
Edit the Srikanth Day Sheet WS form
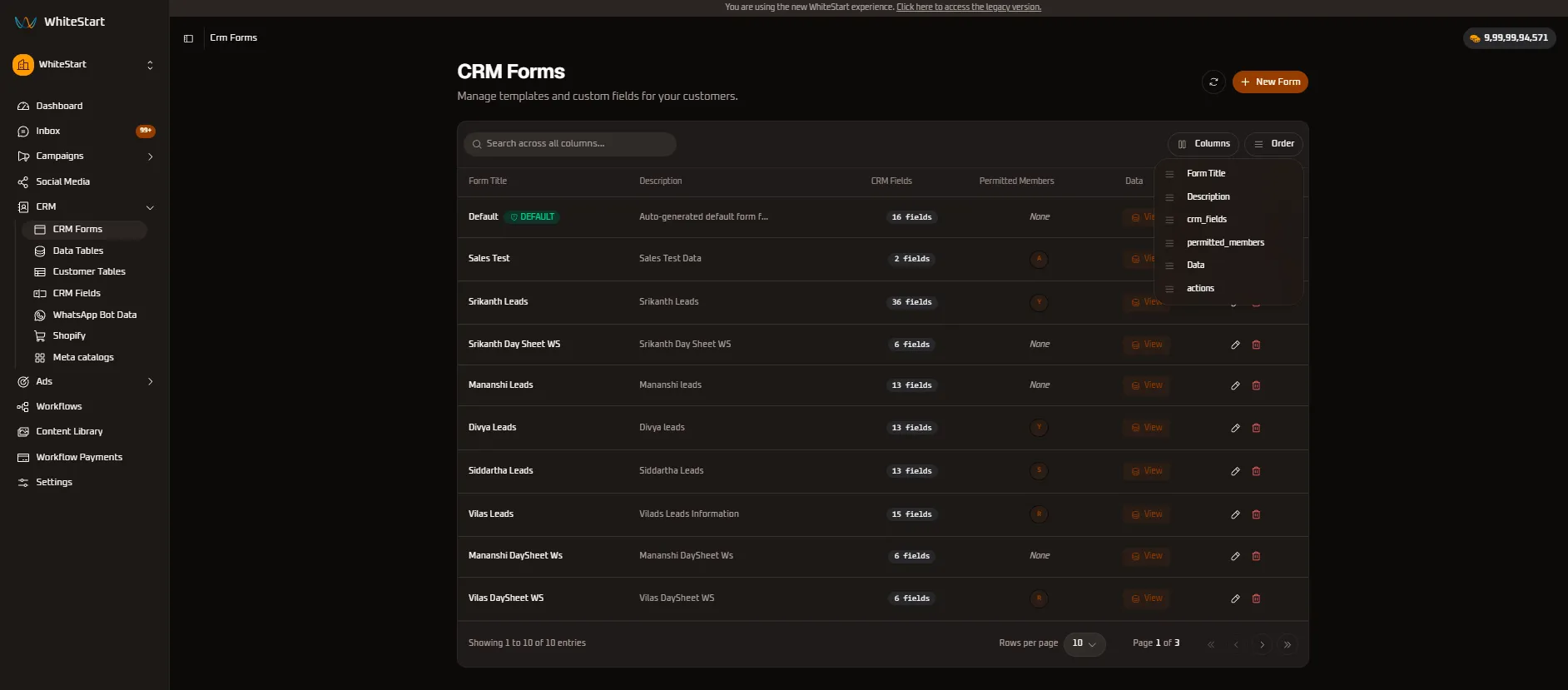click(x=1235, y=345)
